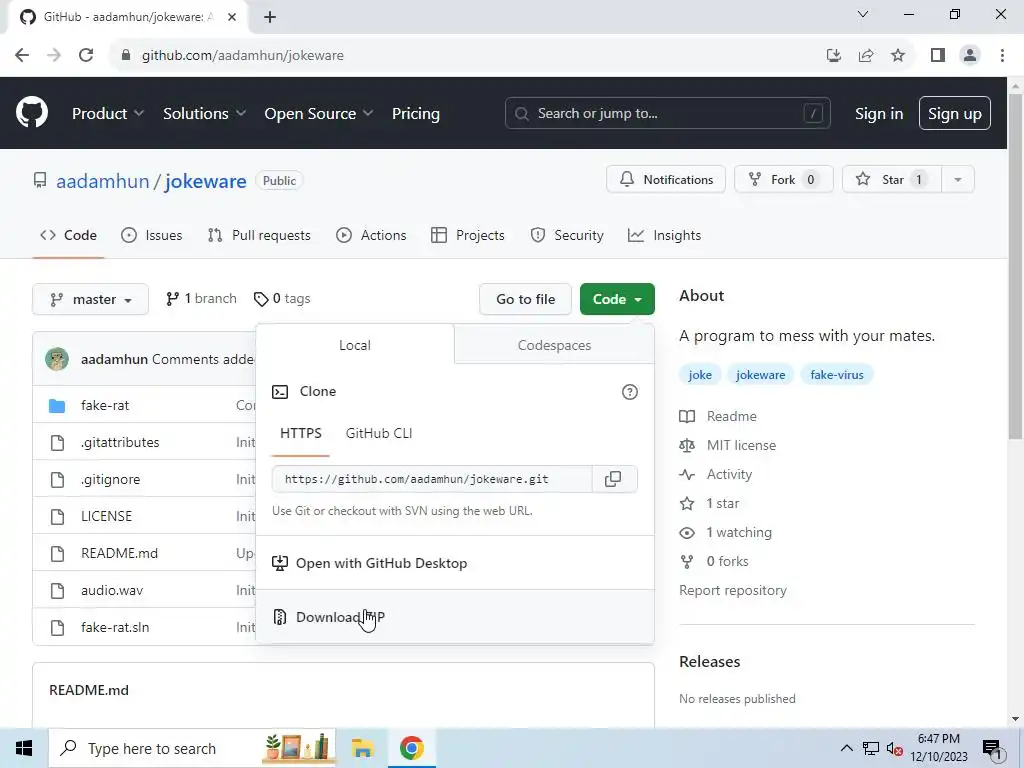Click the search magnifier icon in GitHub search
This screenshot has width=1024, height=768.
pyautogui.click(x=521, y=114)
